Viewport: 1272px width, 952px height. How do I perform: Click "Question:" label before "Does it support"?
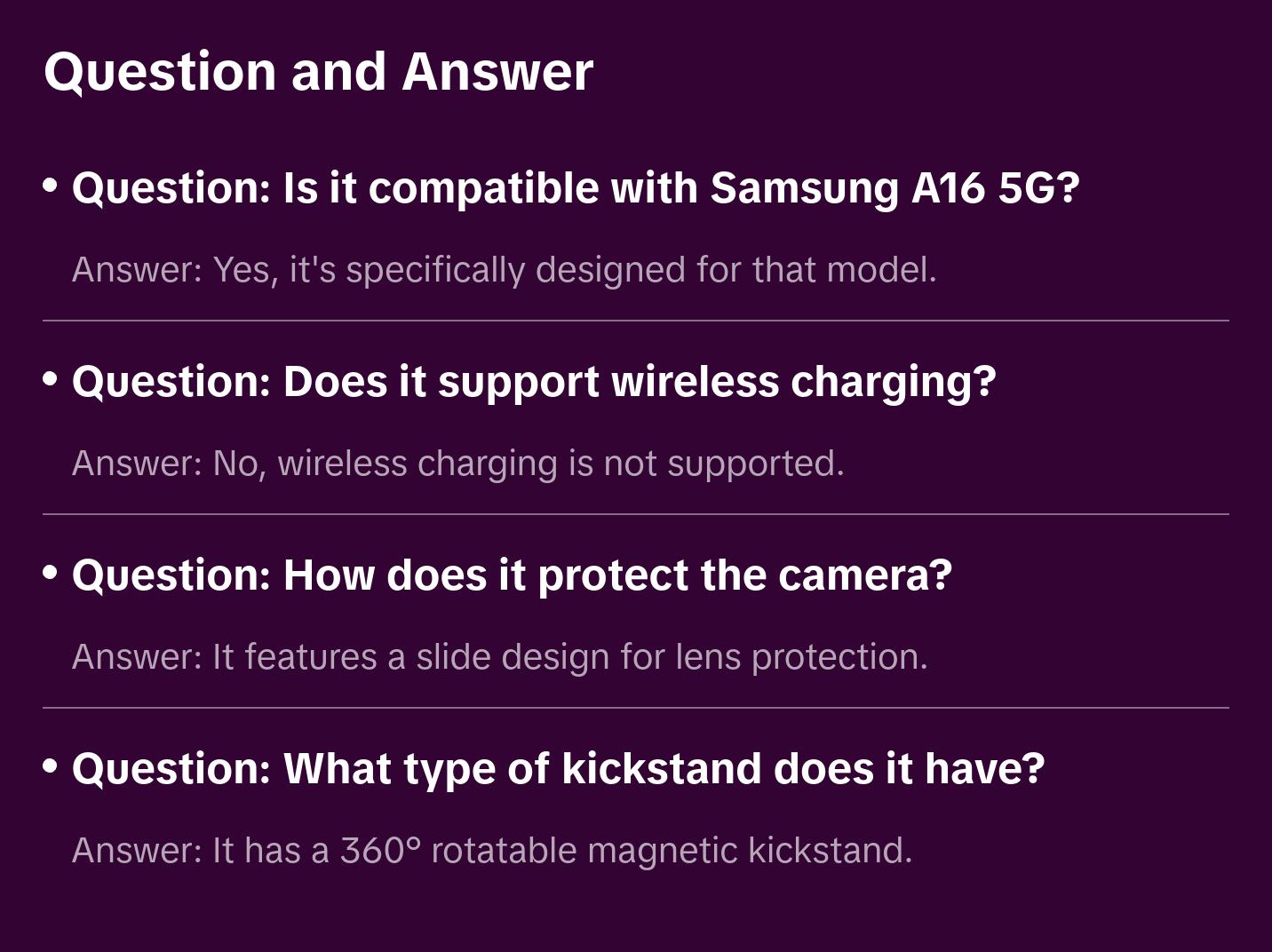[171, 382]
